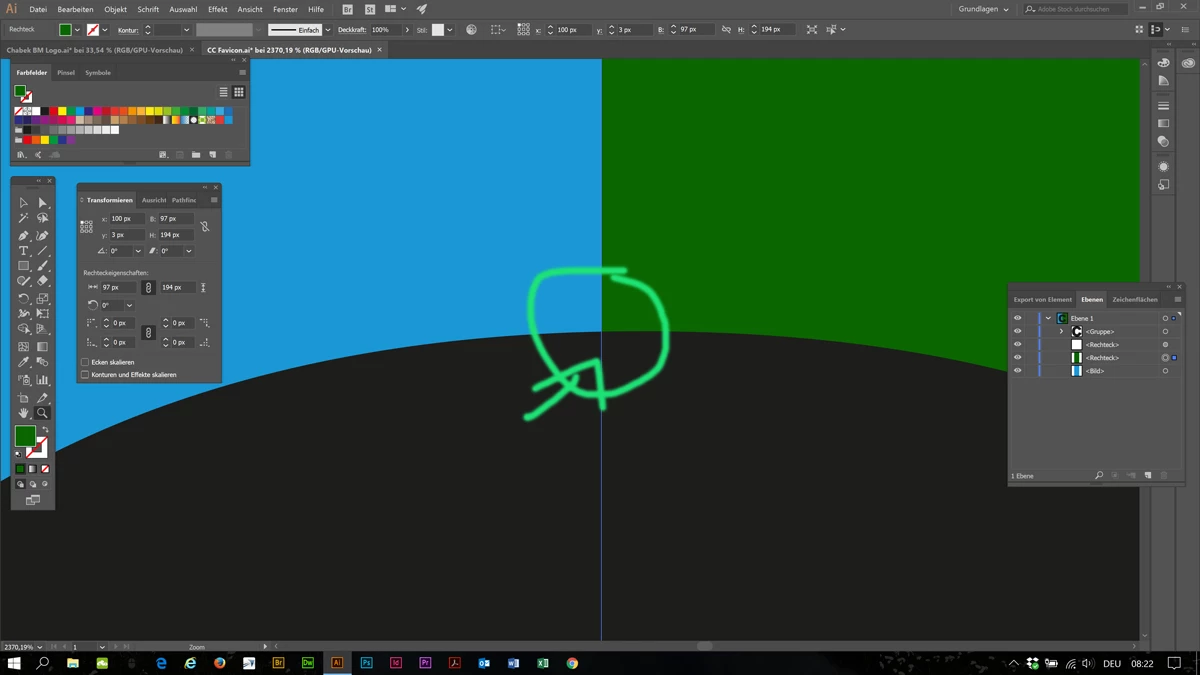Screen dimensions: 1200x675
Task: Show swatches in list view
Action: click(224, 92)
